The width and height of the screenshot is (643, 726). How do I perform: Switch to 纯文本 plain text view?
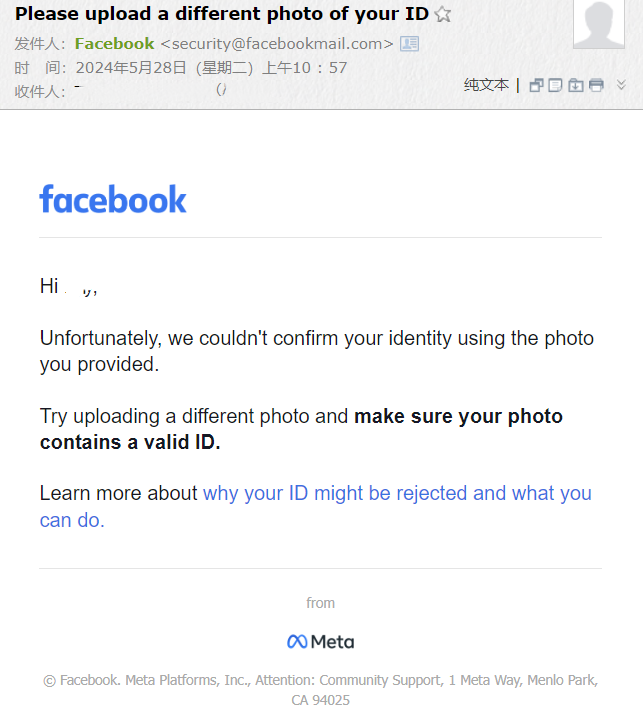(x=486, y=85)
